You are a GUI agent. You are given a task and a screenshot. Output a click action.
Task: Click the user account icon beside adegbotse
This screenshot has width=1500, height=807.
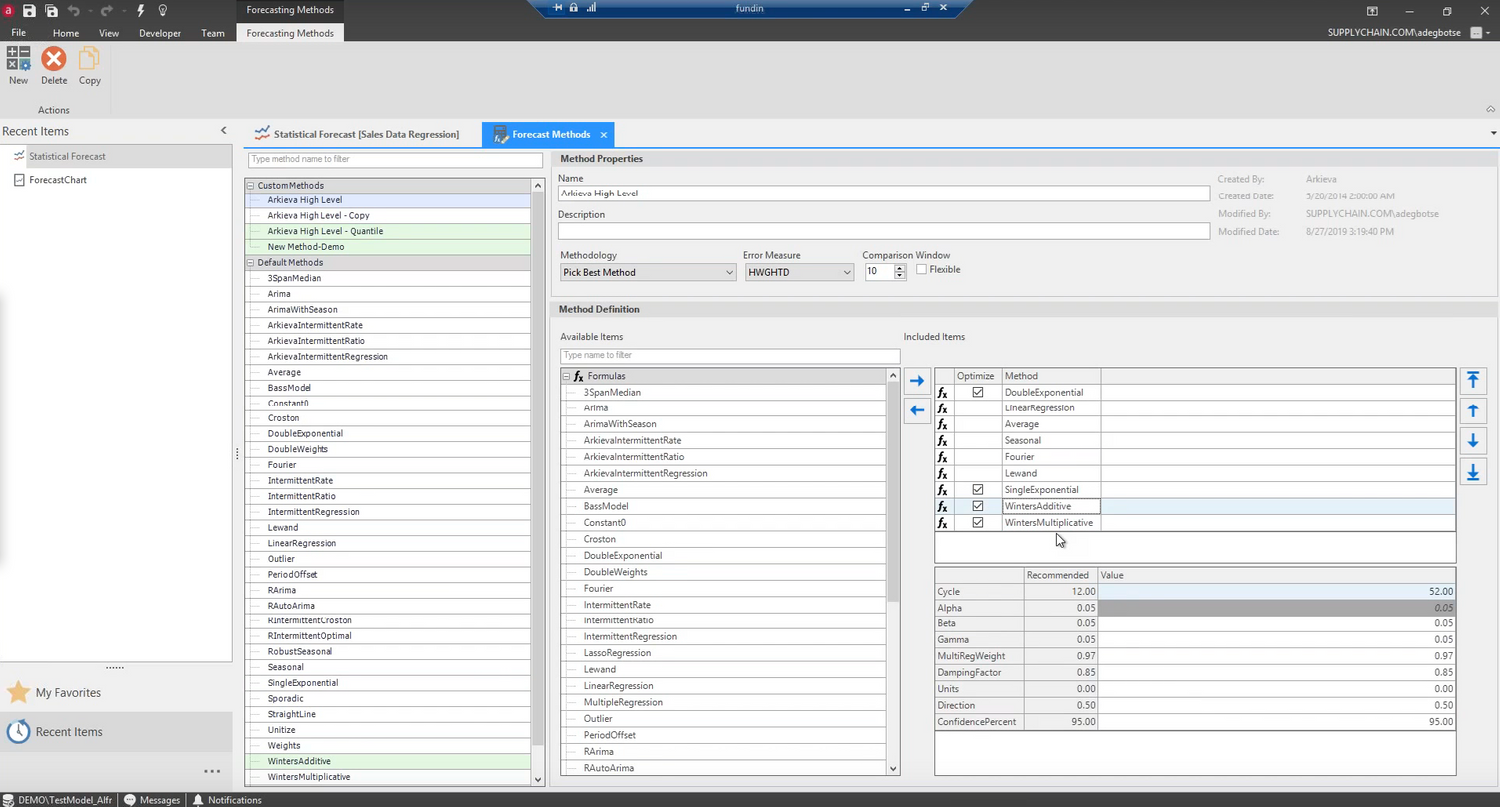1476,33
